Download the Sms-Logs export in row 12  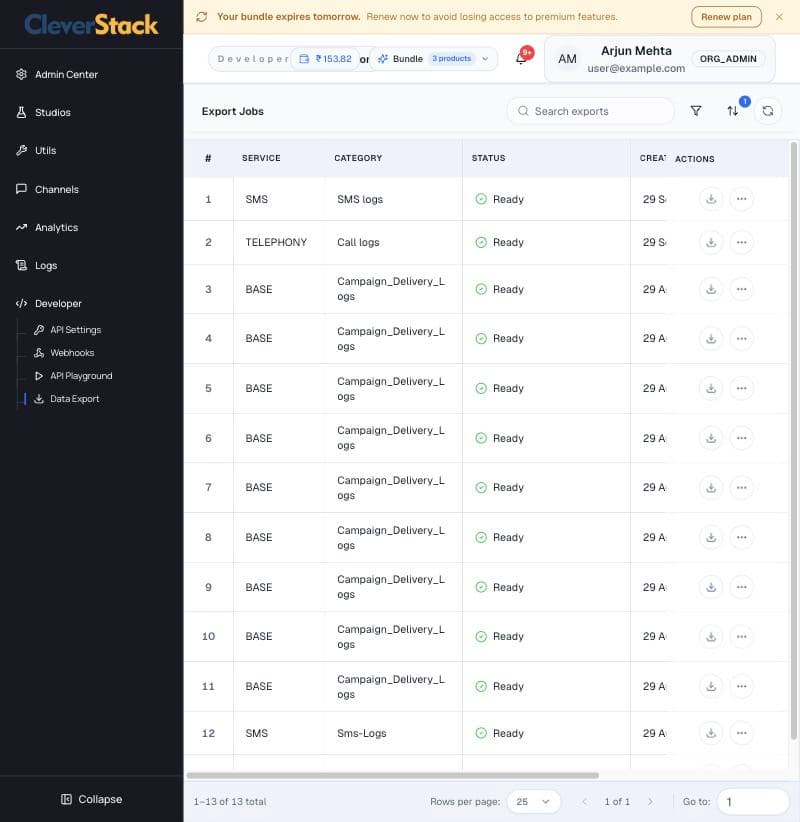click(x=711, y=733)
